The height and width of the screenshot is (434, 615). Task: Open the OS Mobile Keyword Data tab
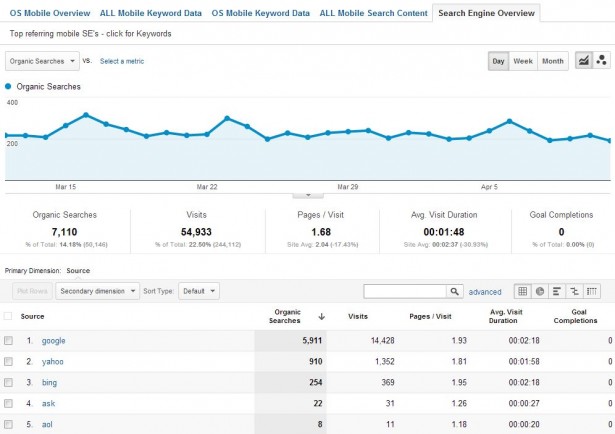point(260,13)
